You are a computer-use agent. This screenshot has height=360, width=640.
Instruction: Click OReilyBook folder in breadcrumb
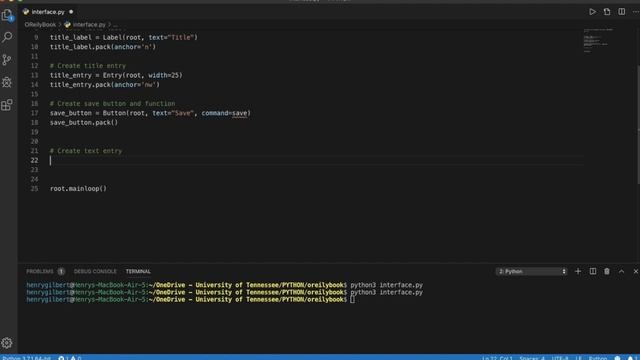point(40,24)
